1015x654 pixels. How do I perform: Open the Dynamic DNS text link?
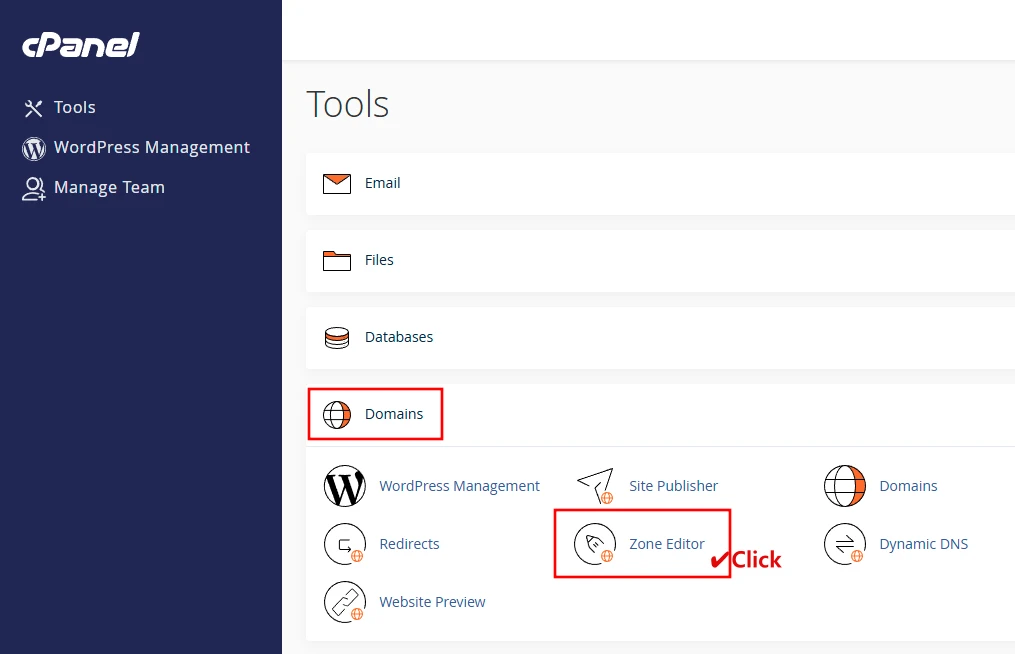coord(923,544)
